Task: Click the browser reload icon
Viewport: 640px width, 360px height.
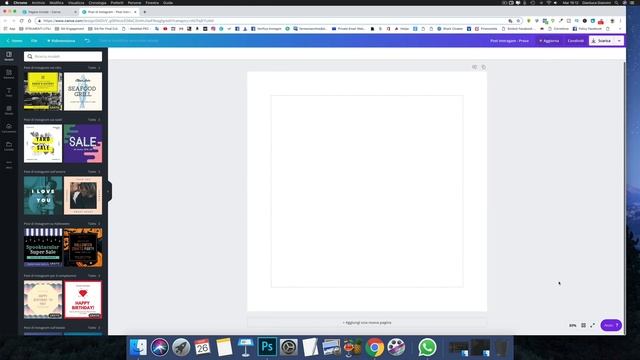Action: 21,20
